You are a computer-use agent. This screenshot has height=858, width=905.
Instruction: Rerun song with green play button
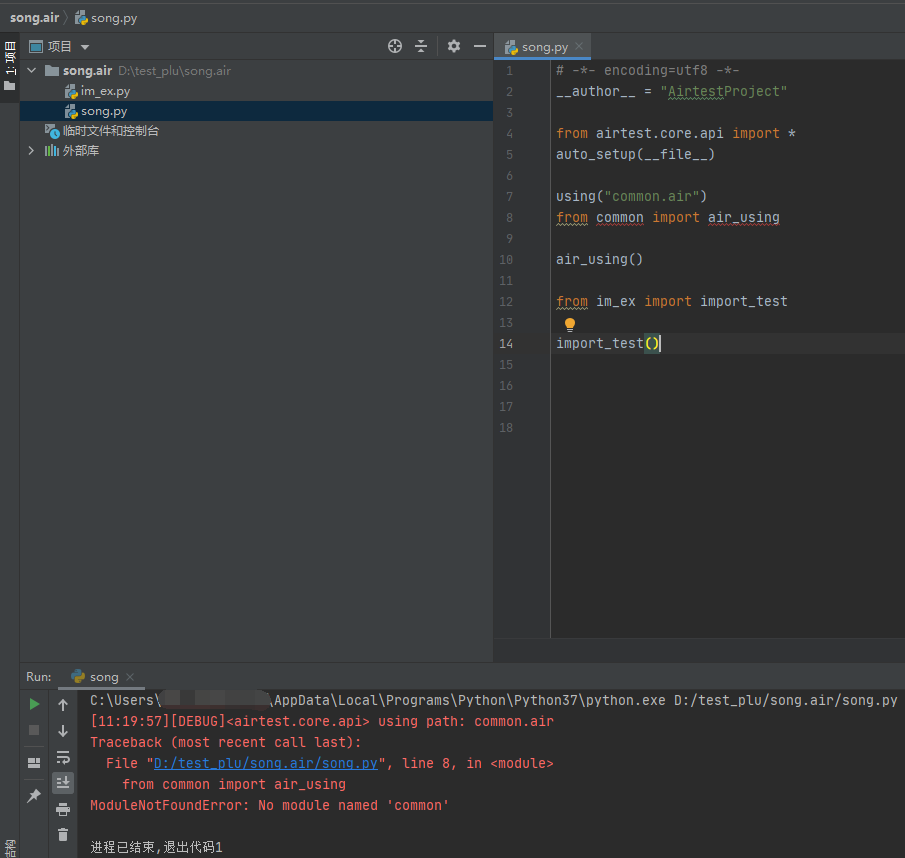coord(34,704)
